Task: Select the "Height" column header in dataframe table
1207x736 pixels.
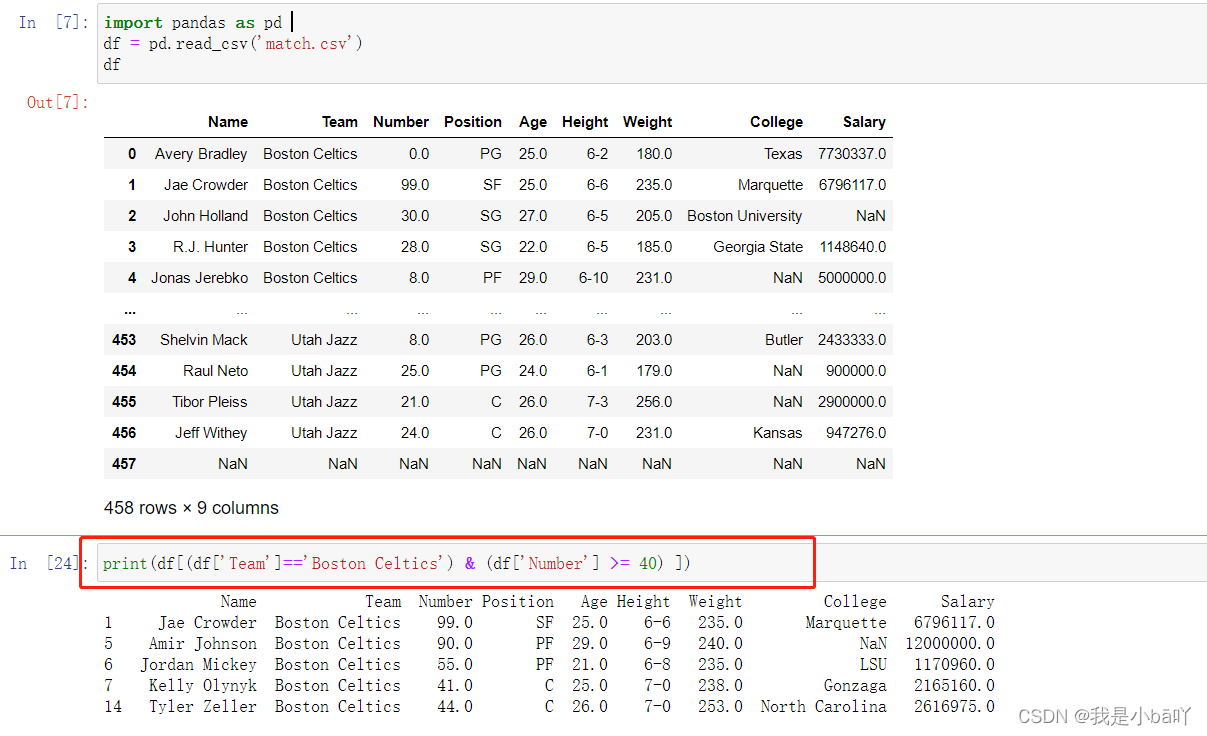Action: click(585, 122)
